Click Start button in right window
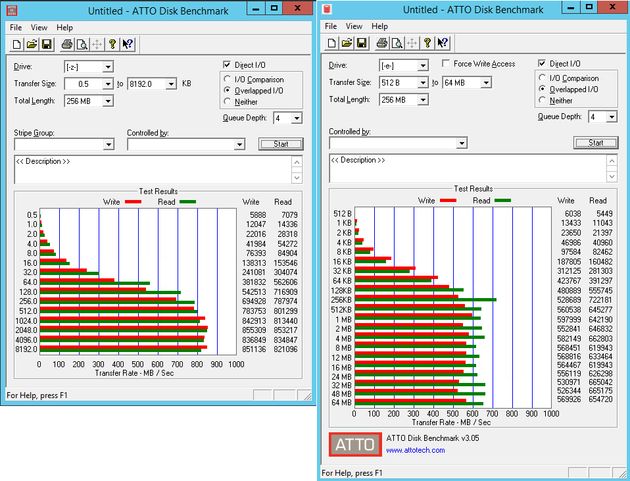The width and height of the screenshot is (630, 481). (x=596, y=143)
